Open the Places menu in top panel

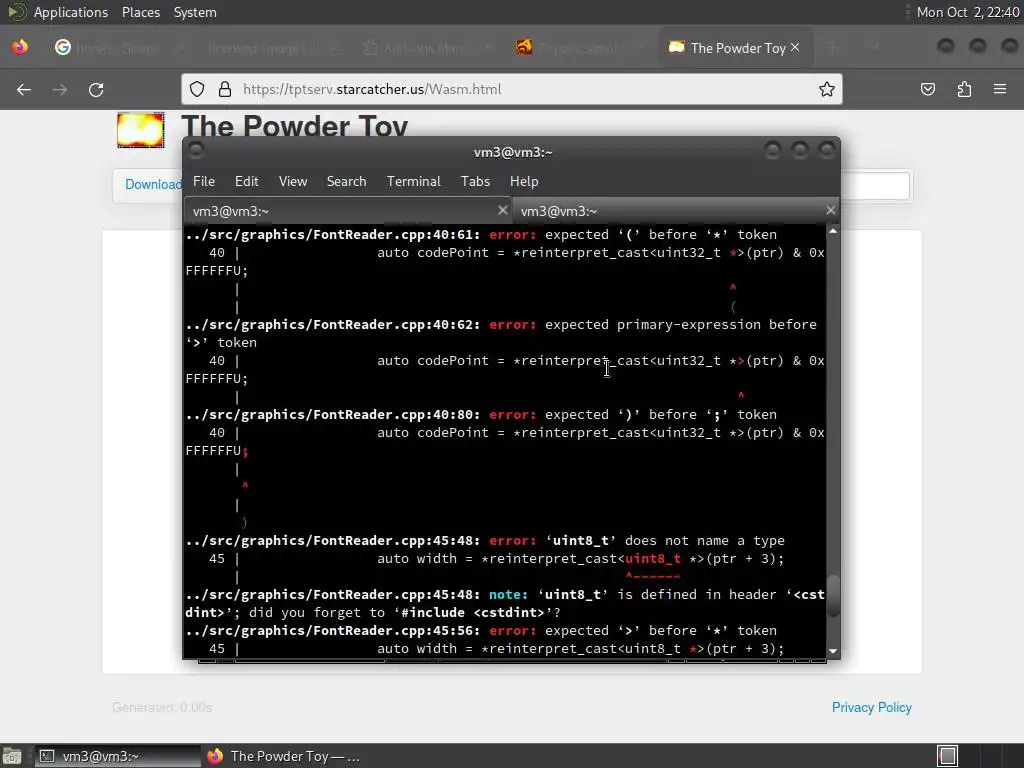click(x=140, y=12)
